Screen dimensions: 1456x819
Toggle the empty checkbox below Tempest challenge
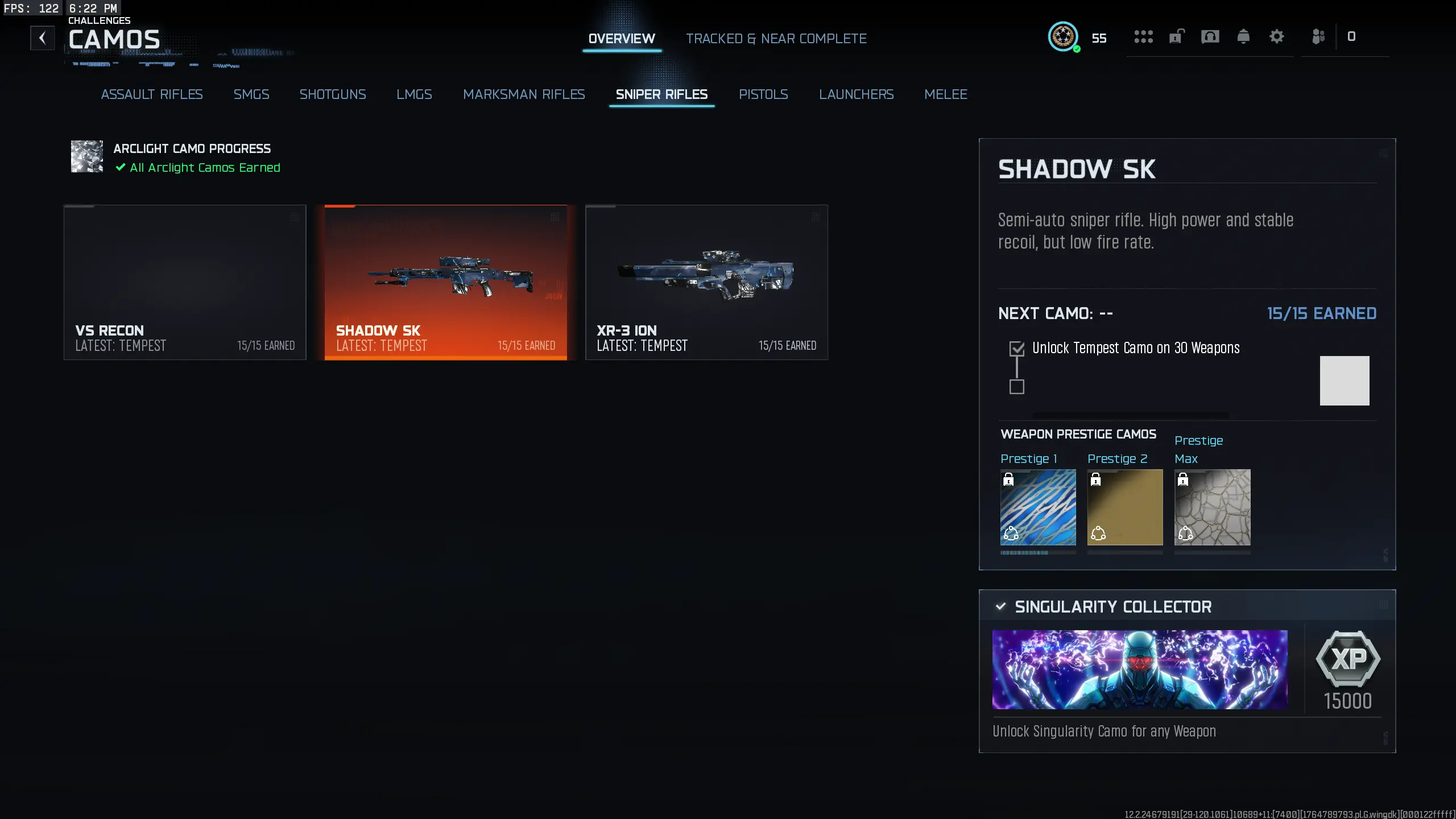(x=1017, y=387)
